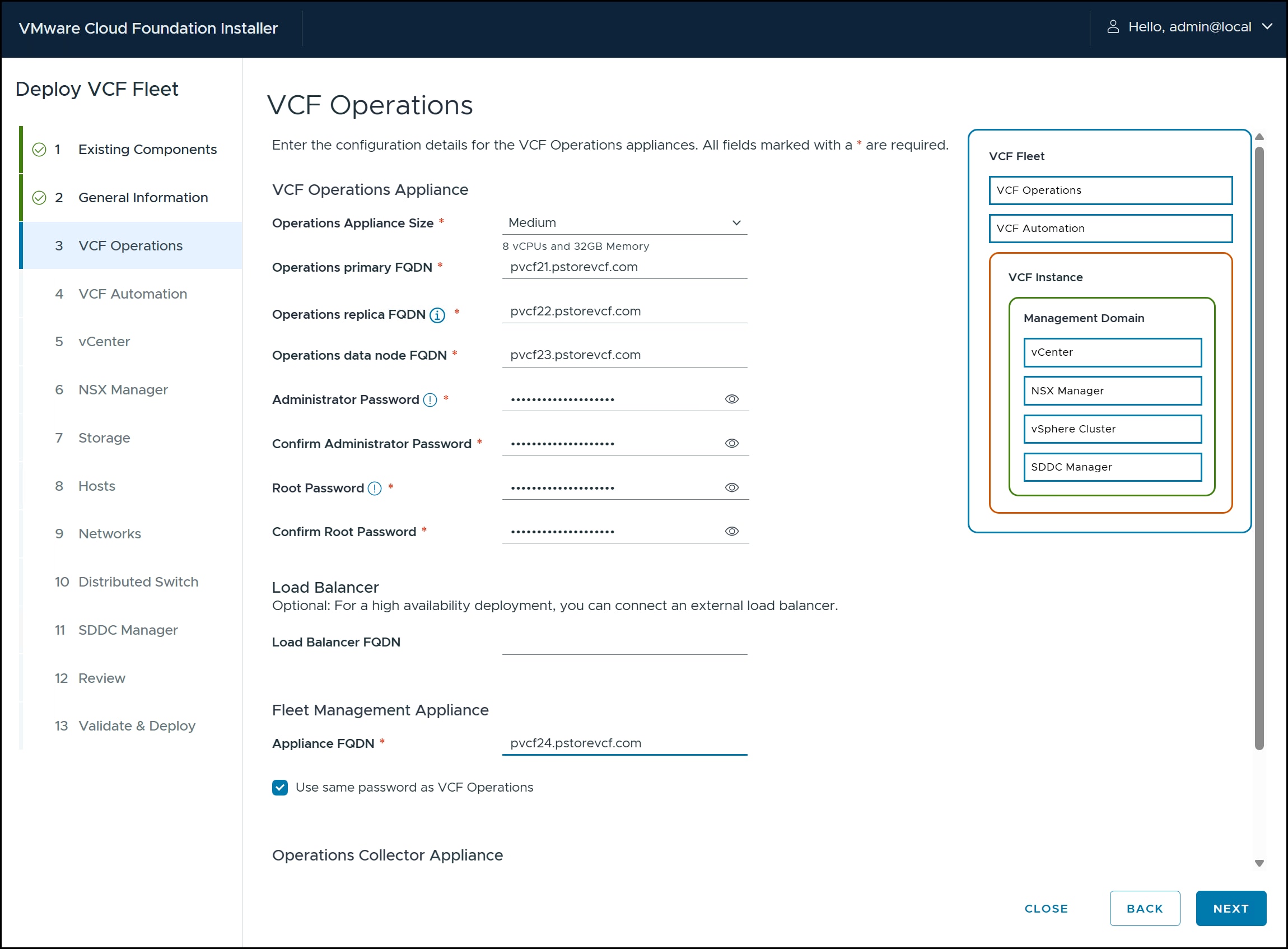Click the Appliance FQDN input field
This screenshot has height=949, width=1288.
pos(624,743)
